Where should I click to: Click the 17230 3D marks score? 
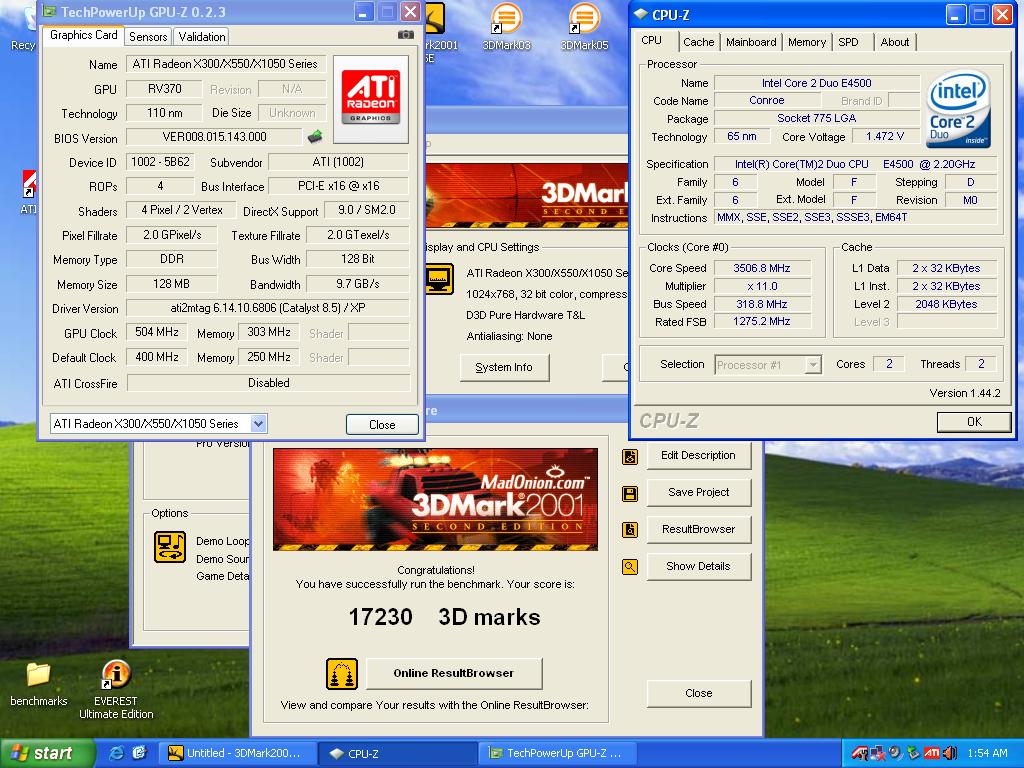[444, 617]
